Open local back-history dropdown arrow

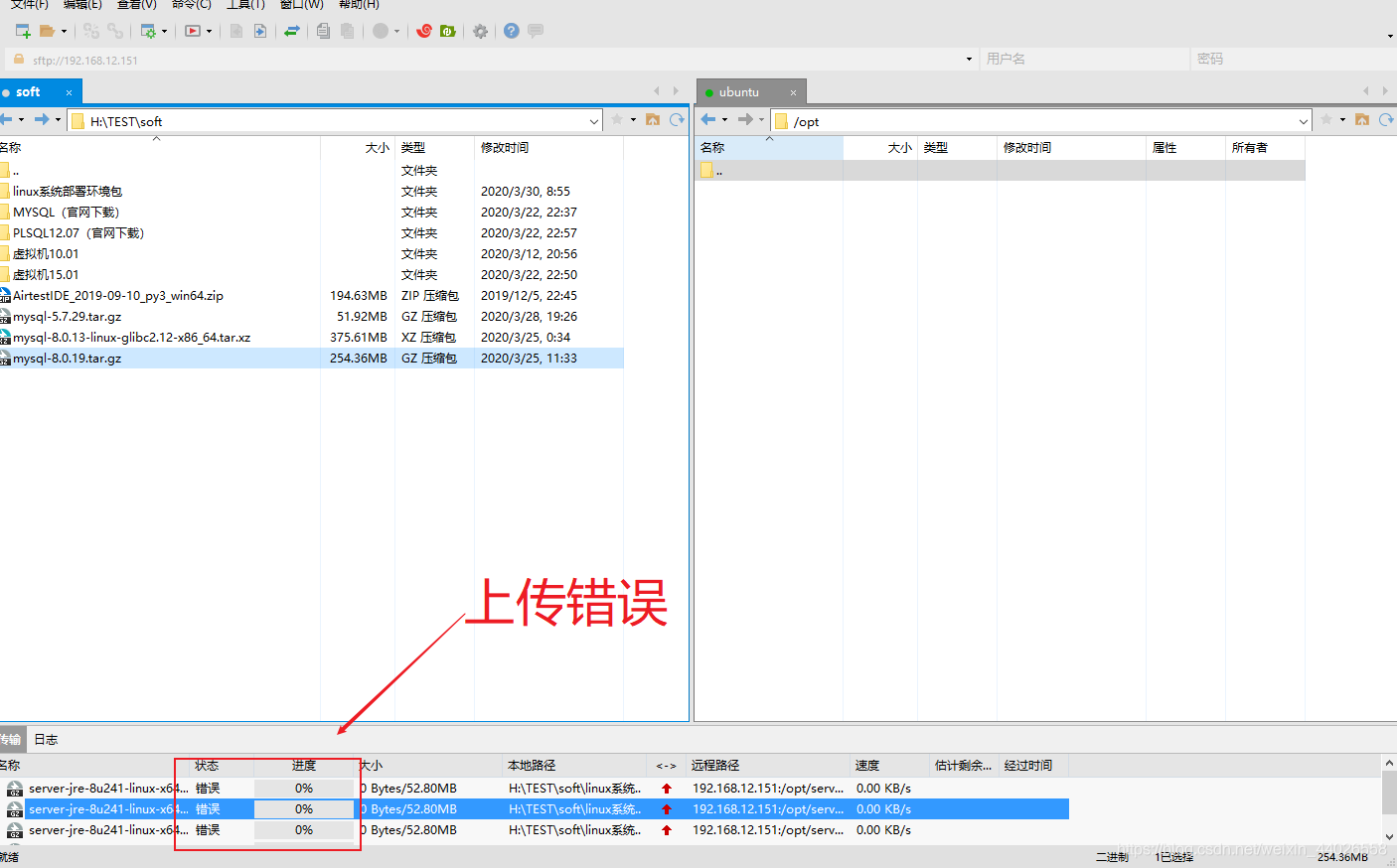coord(22,120)
